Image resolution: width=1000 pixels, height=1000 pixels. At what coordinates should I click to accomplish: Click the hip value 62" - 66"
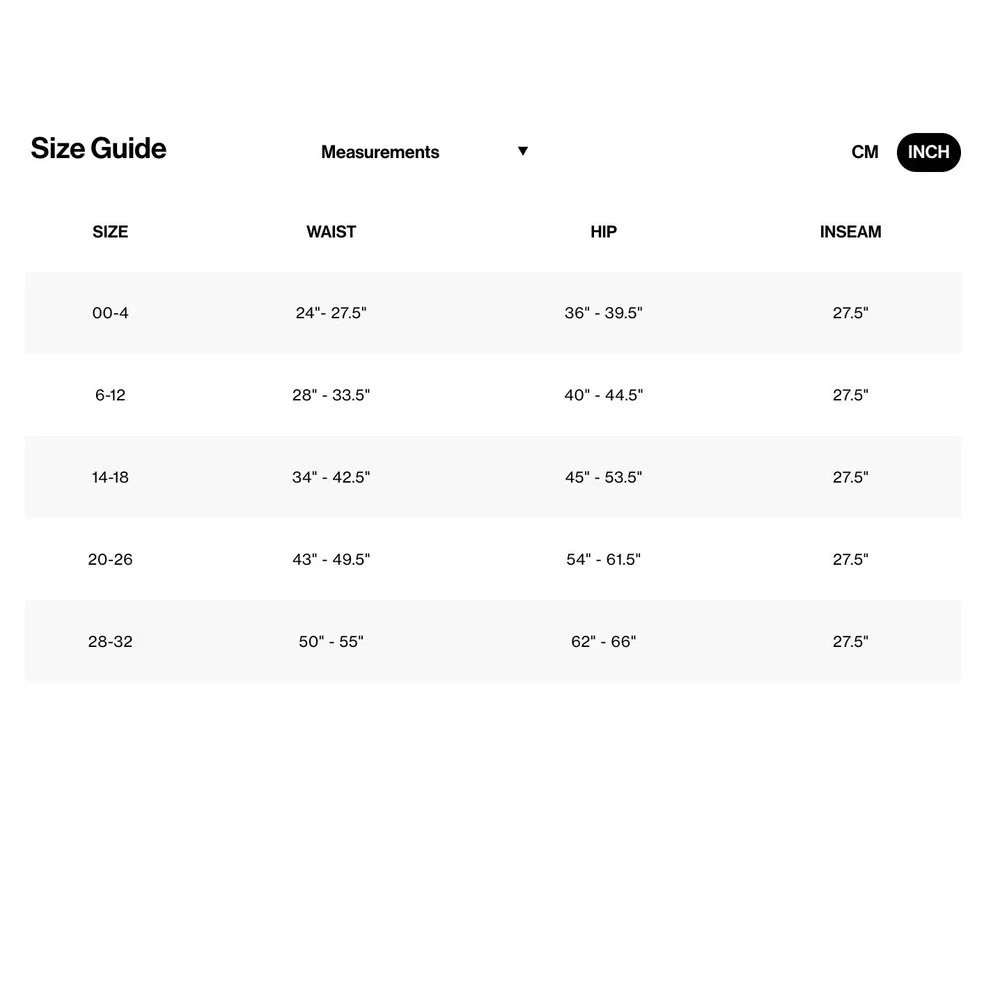(x=603, y=641)
